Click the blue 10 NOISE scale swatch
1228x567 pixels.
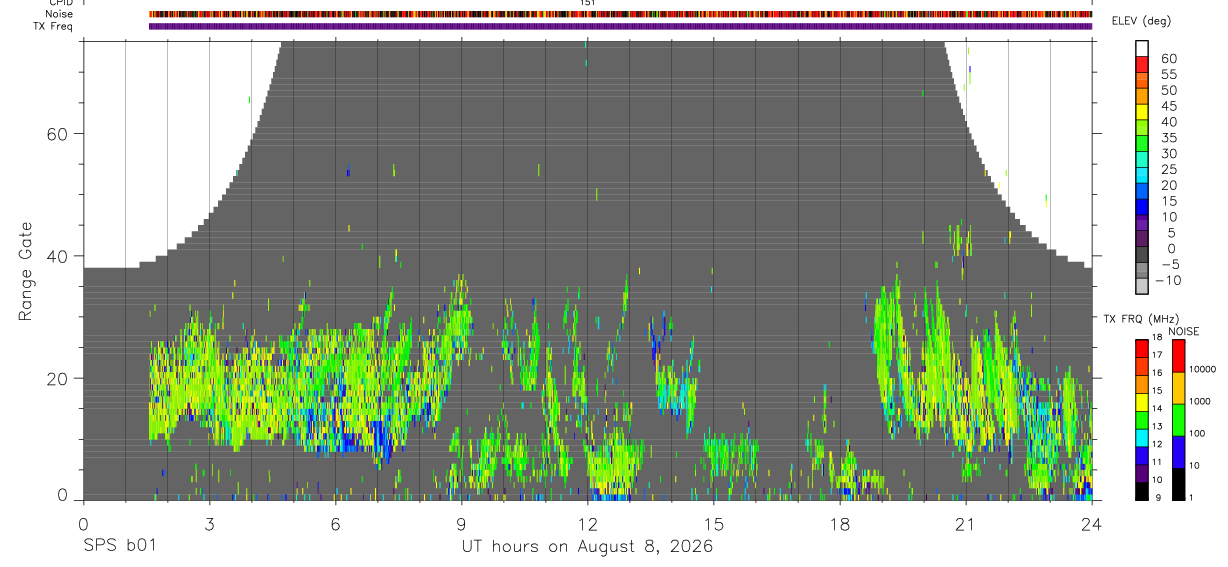1178,452
